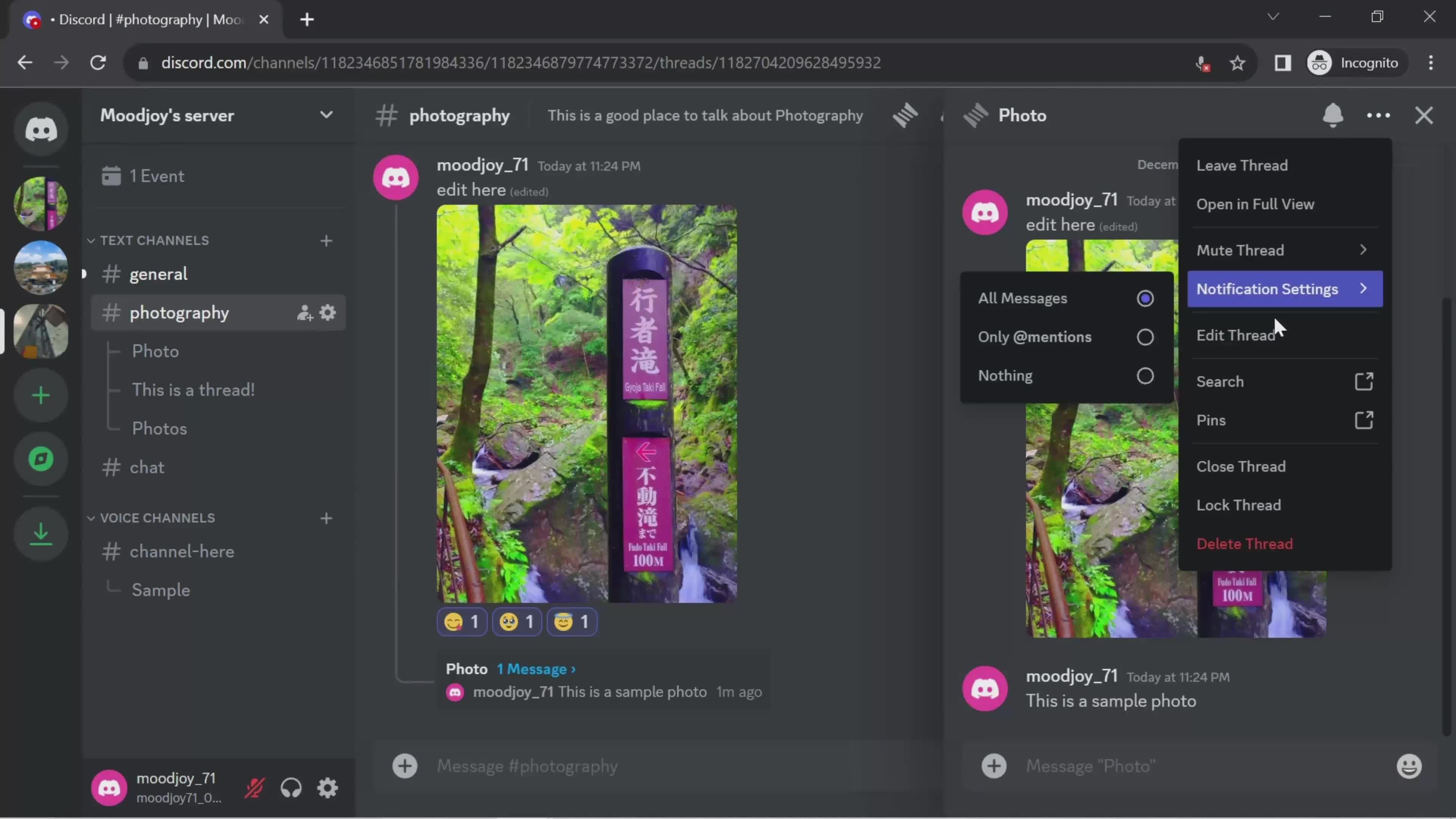The image size is (1456, 819).
Task: Select All Messages notification radio button
Action: click(1145, 297)
